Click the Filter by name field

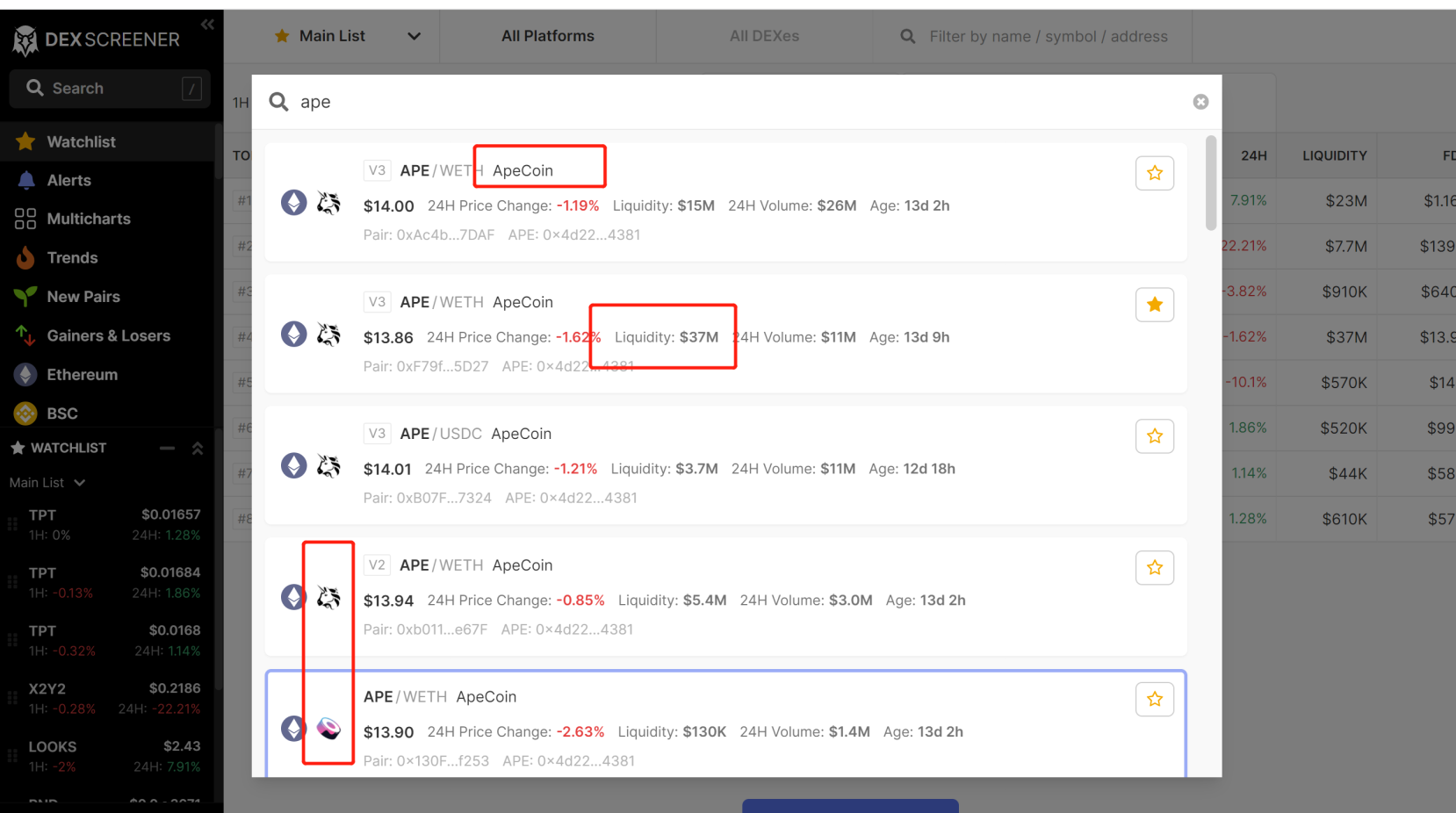click(x=1033, y=36)
